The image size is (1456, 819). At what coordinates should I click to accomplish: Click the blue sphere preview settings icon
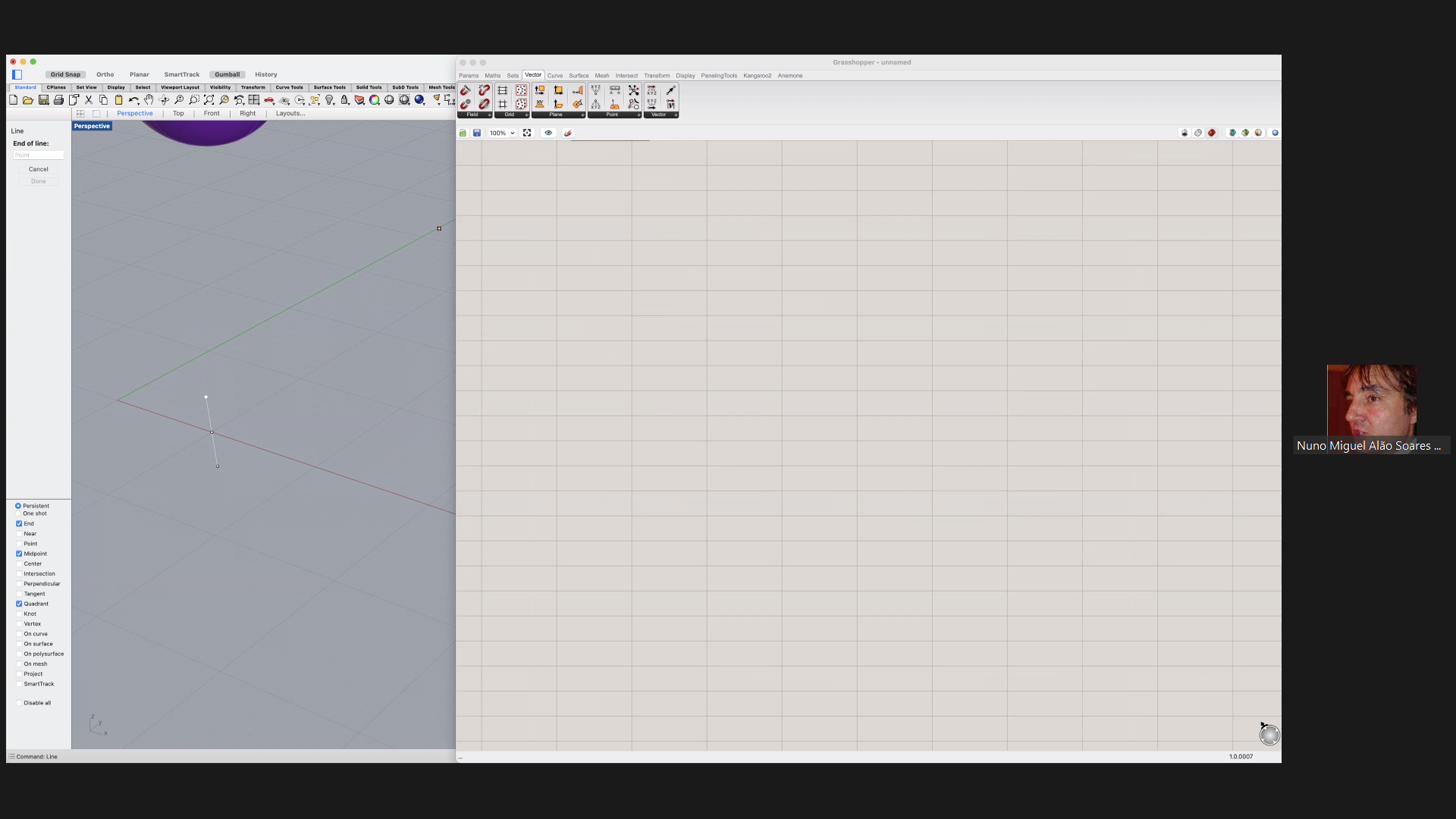click(1275, 133)
